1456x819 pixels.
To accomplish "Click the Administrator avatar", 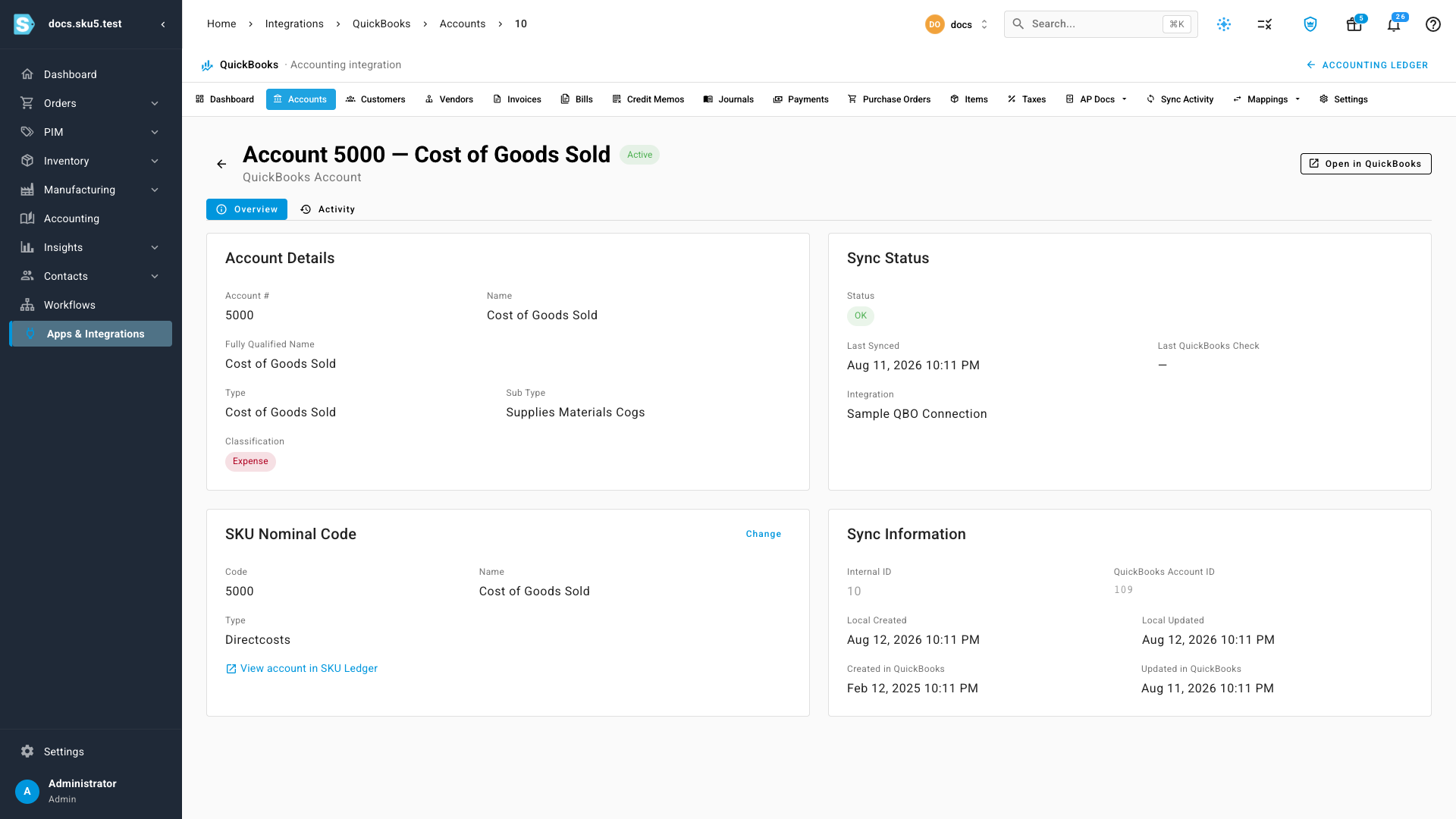I will pyautogui.click(x=27, y=791).
